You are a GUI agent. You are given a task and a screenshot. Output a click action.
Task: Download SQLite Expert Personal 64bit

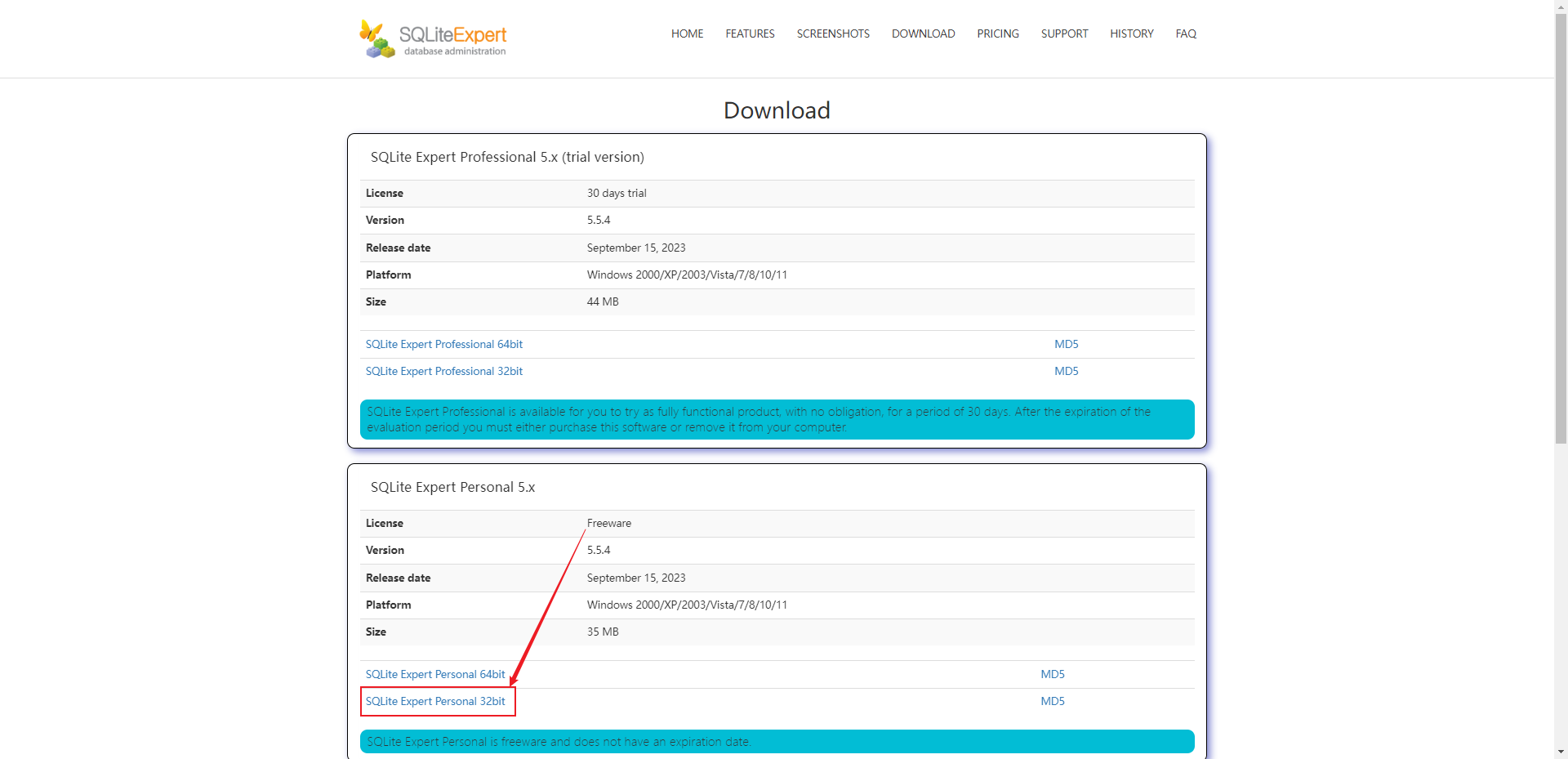435,674
